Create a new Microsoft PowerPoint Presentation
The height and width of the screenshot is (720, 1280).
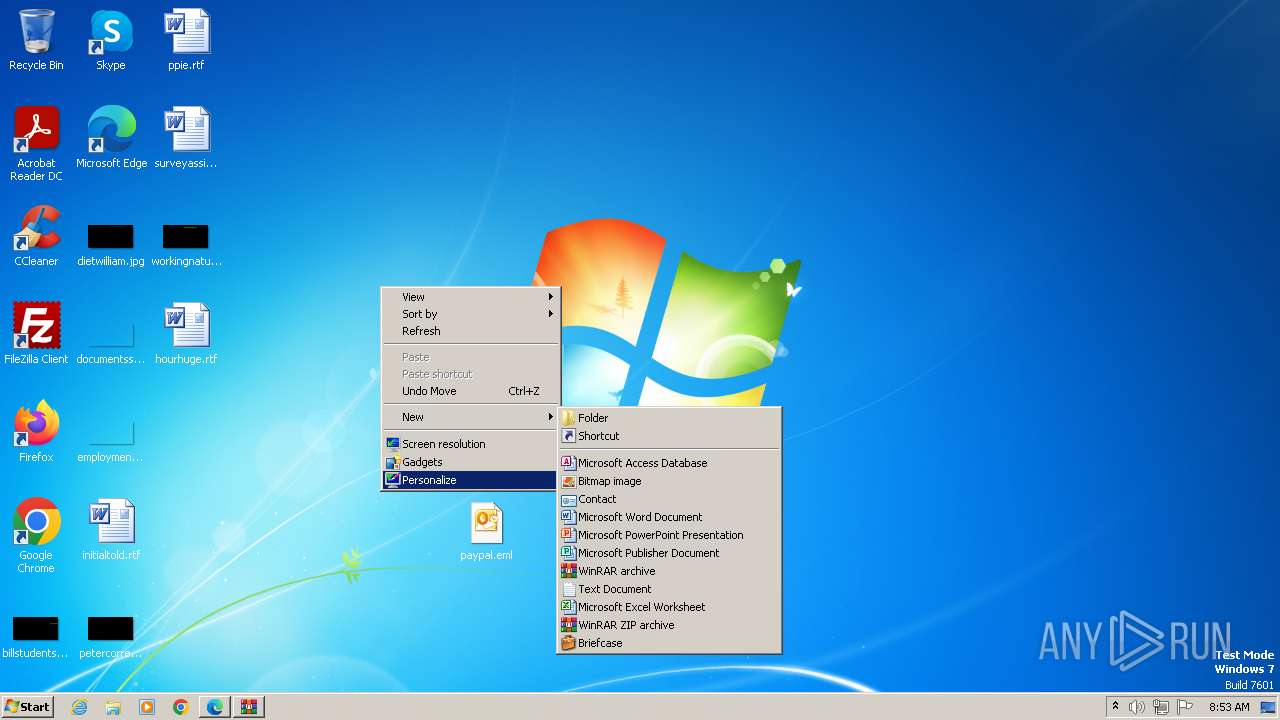tap(669, 535)
